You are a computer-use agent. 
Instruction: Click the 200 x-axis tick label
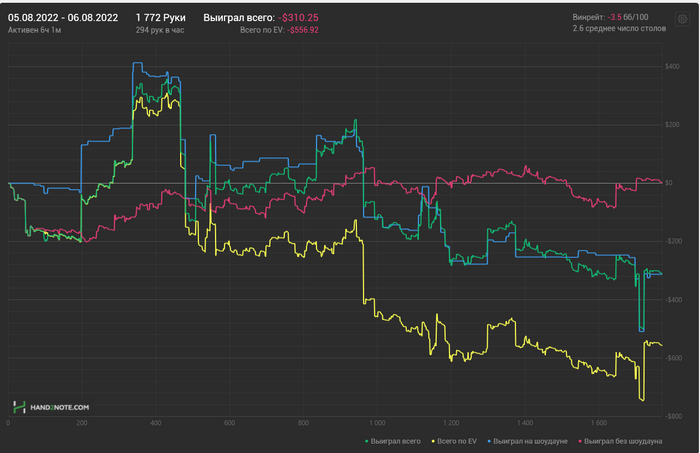point(82,423)
